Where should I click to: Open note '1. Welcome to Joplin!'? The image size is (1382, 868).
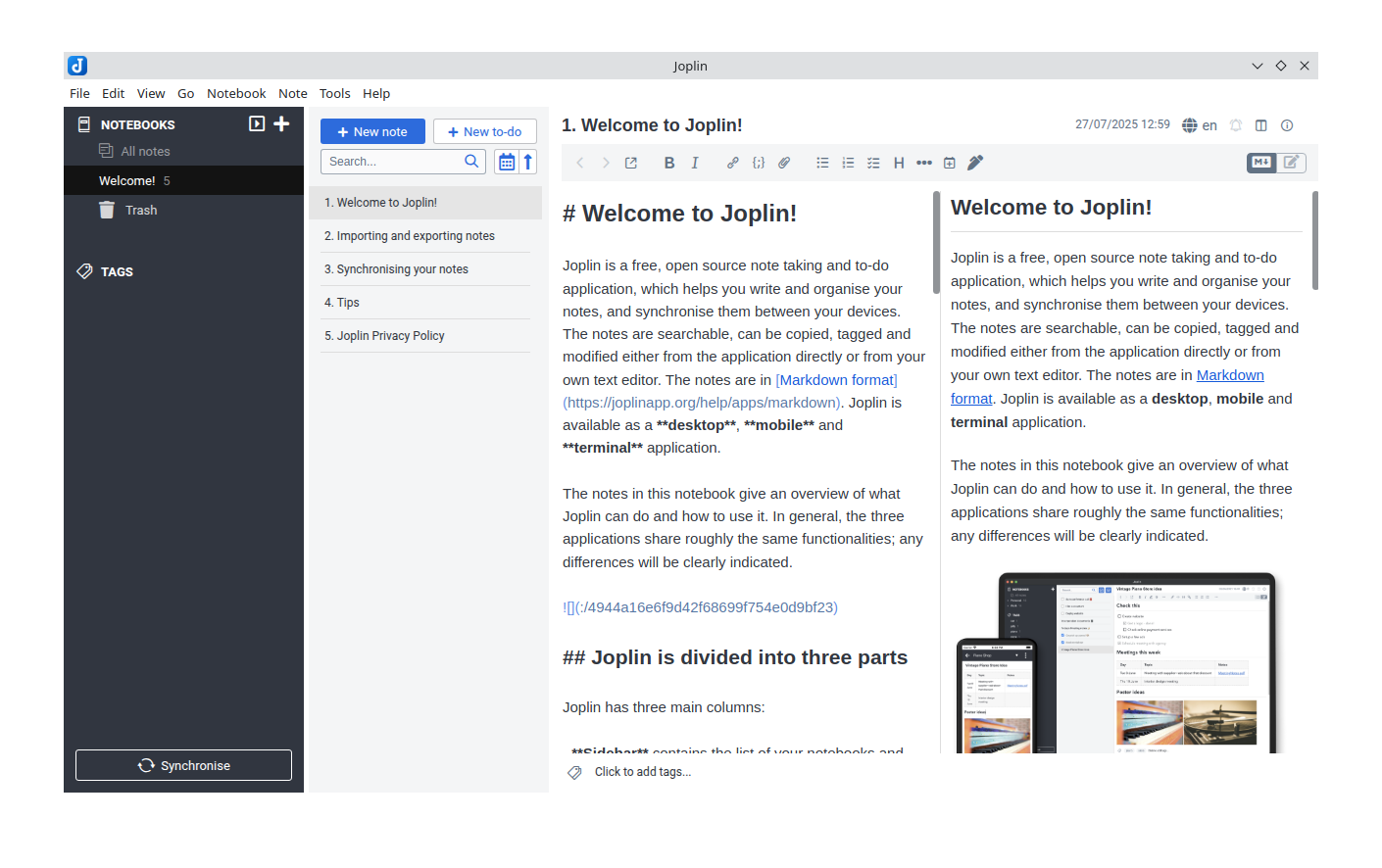425,203
